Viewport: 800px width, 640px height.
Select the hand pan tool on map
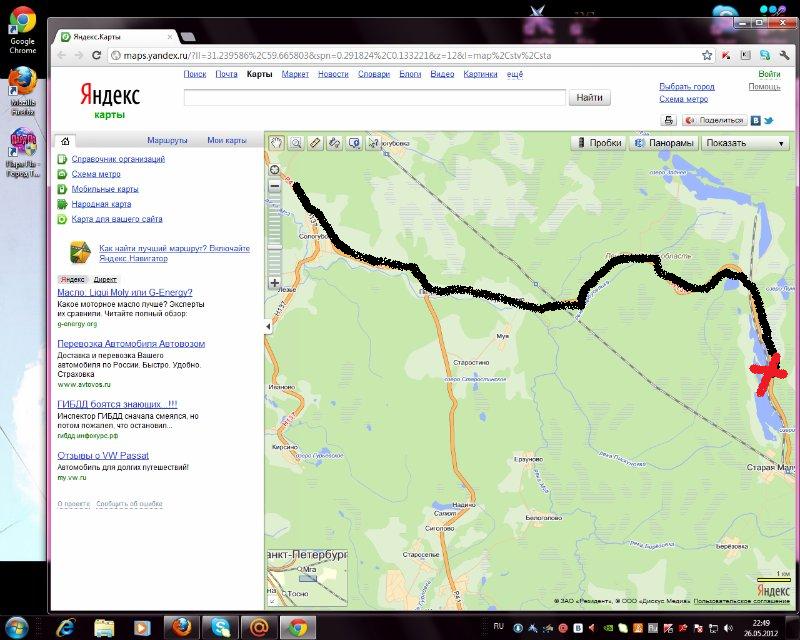(277, 143)
